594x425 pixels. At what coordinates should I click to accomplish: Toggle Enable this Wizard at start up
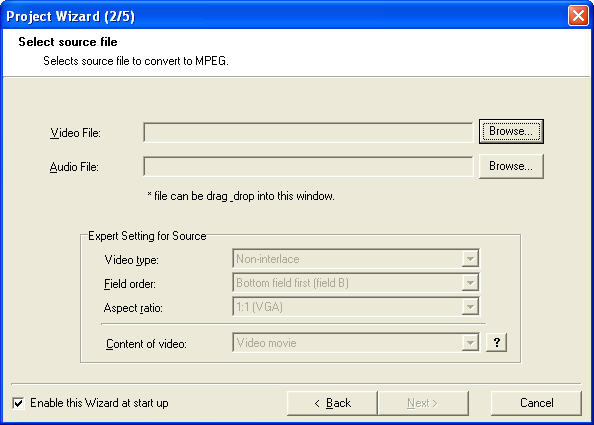pyautogui.click(x=18, y=403)
